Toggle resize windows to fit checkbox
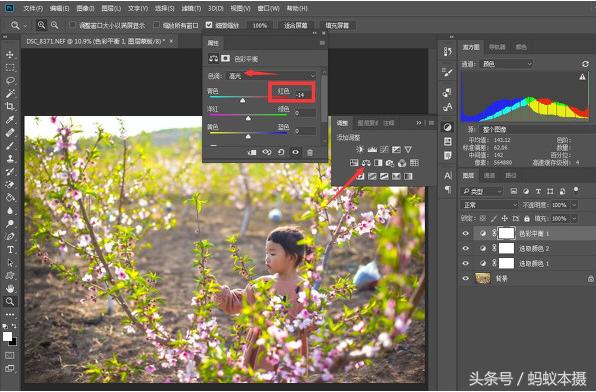Image resolution: width=596 pixels, height=392 pixels. tap(73, 25)
